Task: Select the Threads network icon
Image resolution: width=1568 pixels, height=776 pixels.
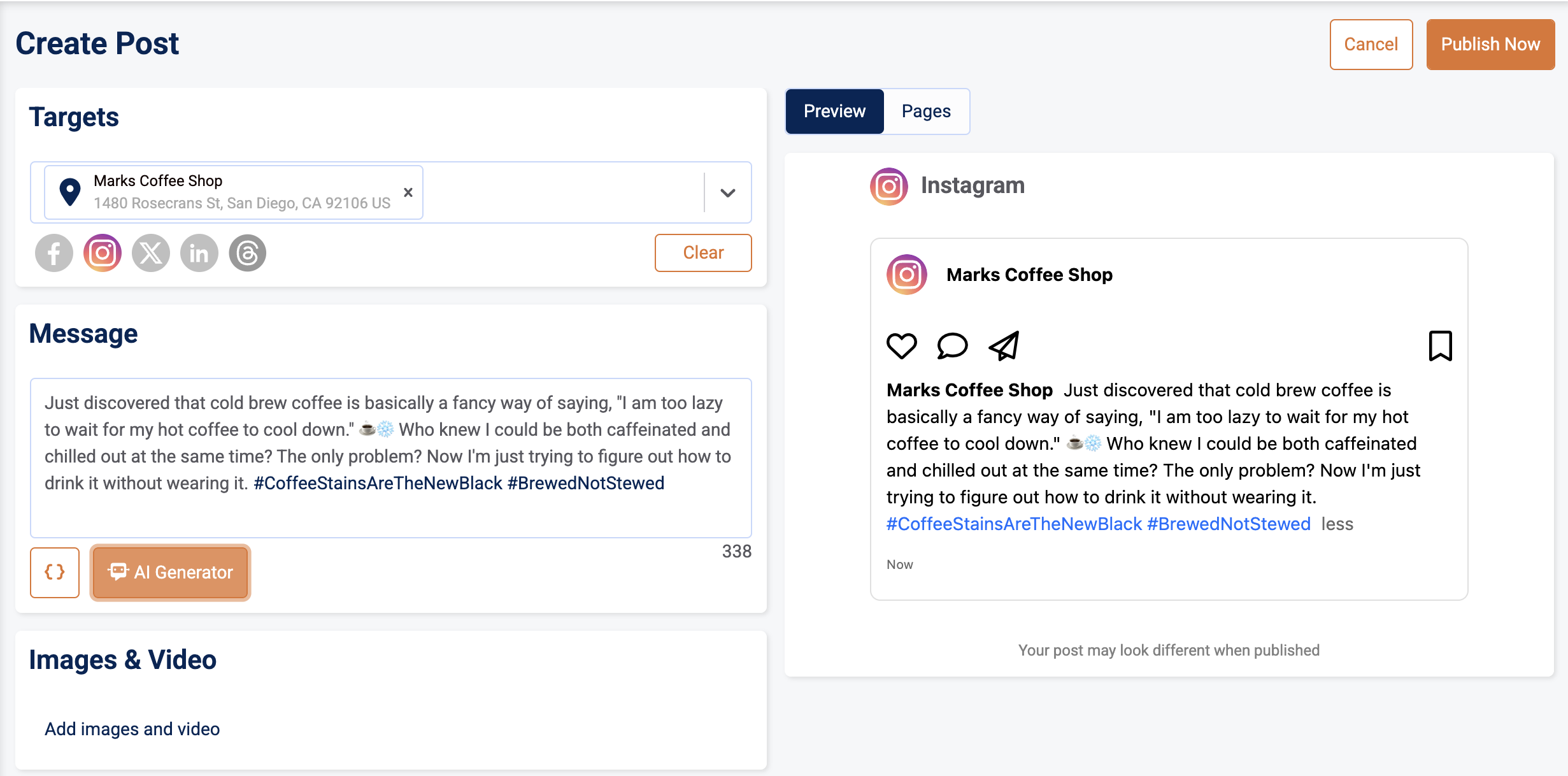Action: (248, 252)
